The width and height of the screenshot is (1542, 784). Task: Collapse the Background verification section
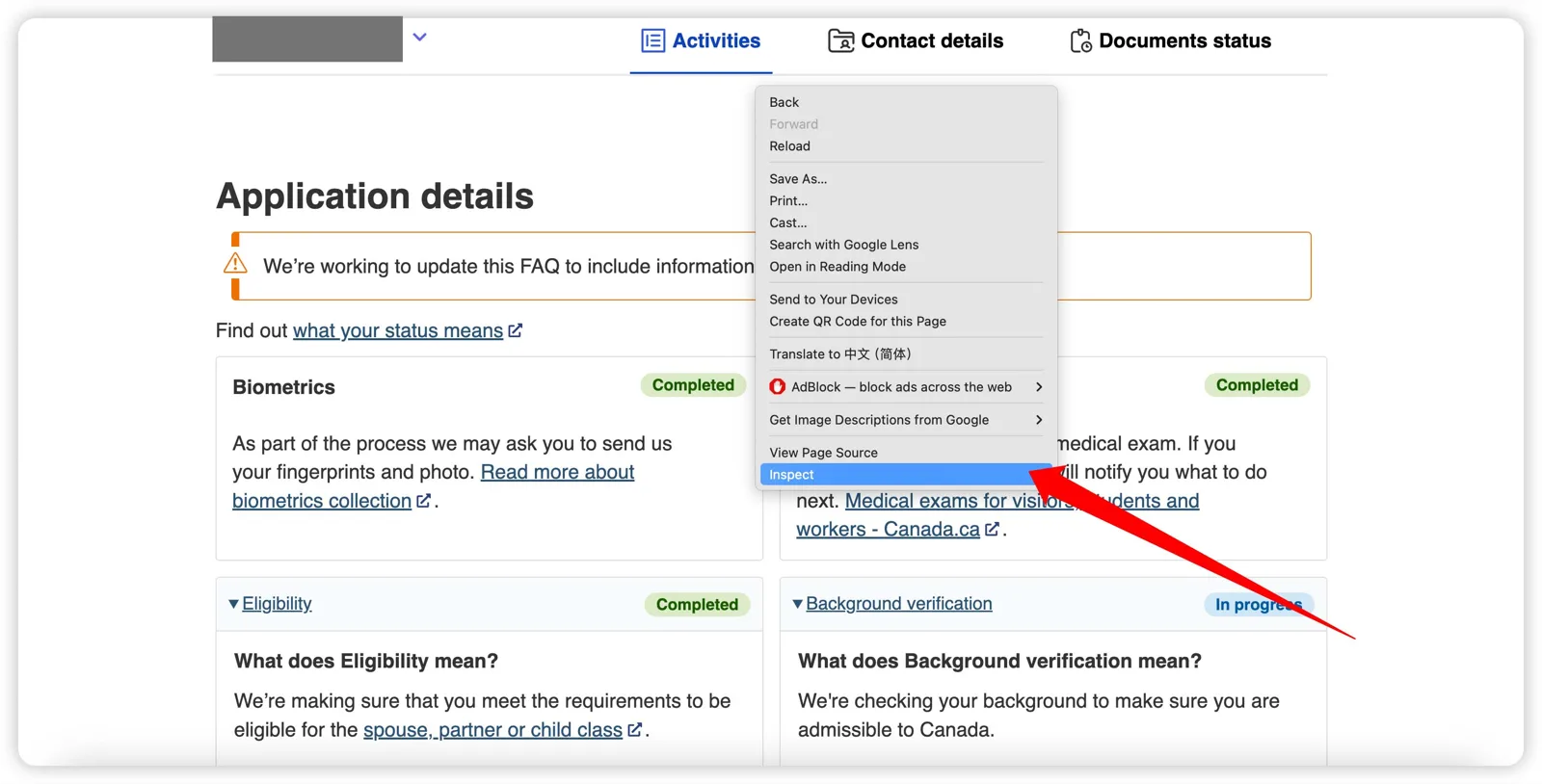pyautogui.click(x=898, y=604)
